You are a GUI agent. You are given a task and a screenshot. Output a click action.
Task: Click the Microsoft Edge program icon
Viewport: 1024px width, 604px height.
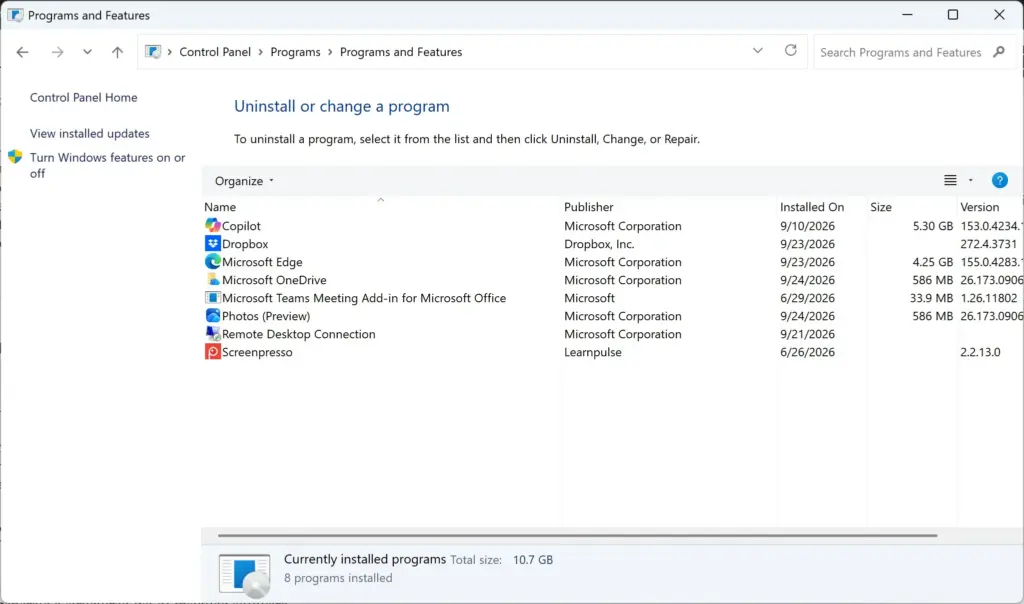212,261
